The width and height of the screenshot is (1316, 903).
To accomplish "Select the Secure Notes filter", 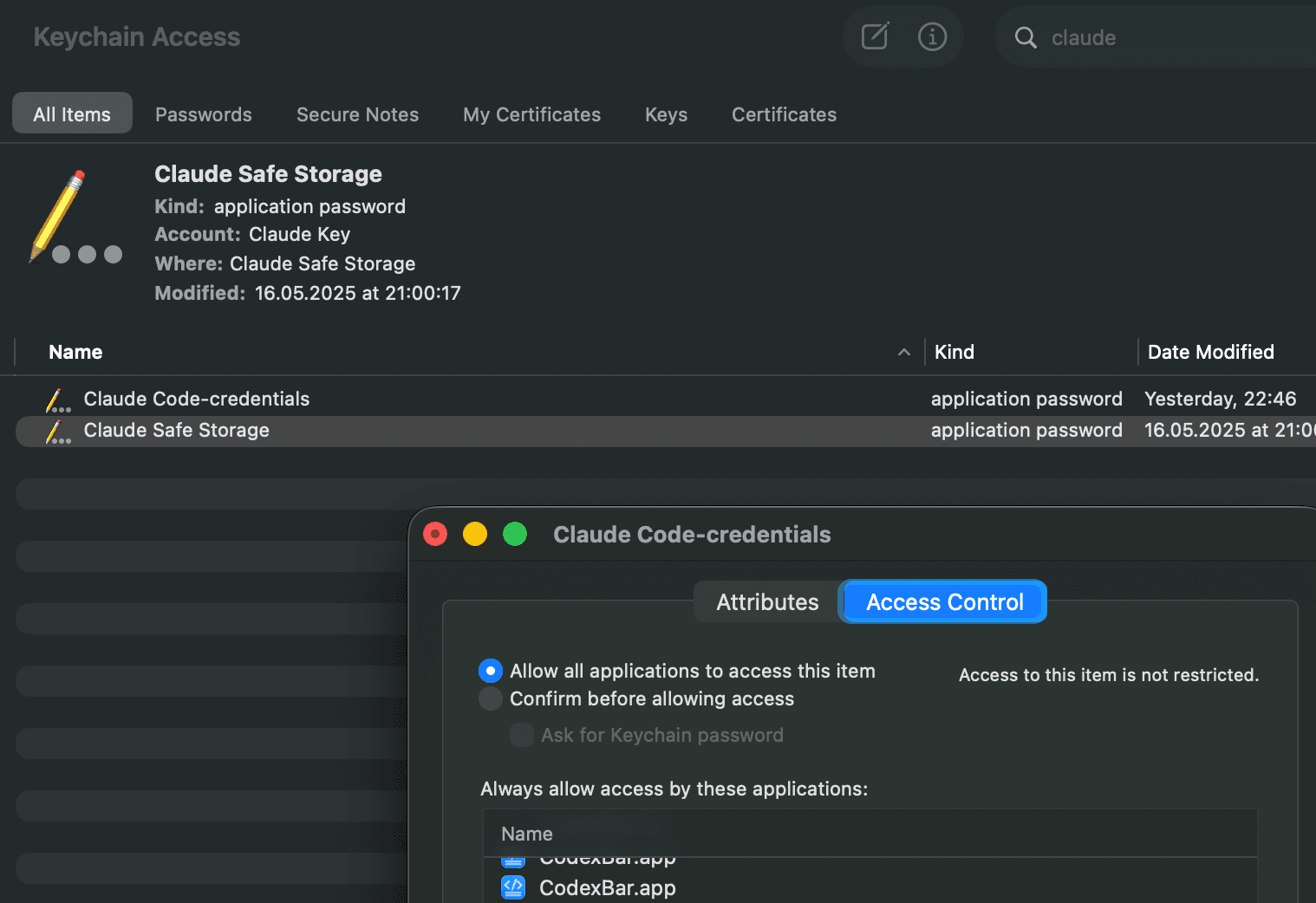I will click(357, 114).
